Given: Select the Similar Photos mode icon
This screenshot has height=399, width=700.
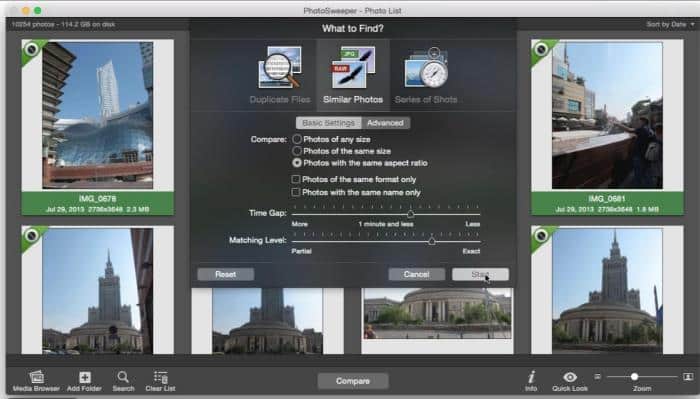Looking at the screenshot, I should click(353, 67).
